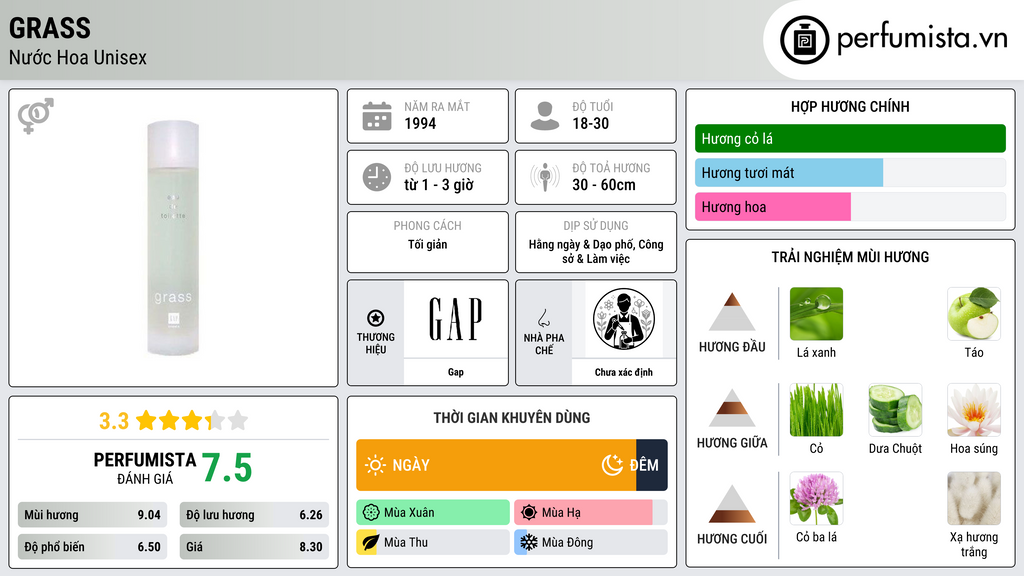Click the user rating number 3.3

[x=114, y=421]
